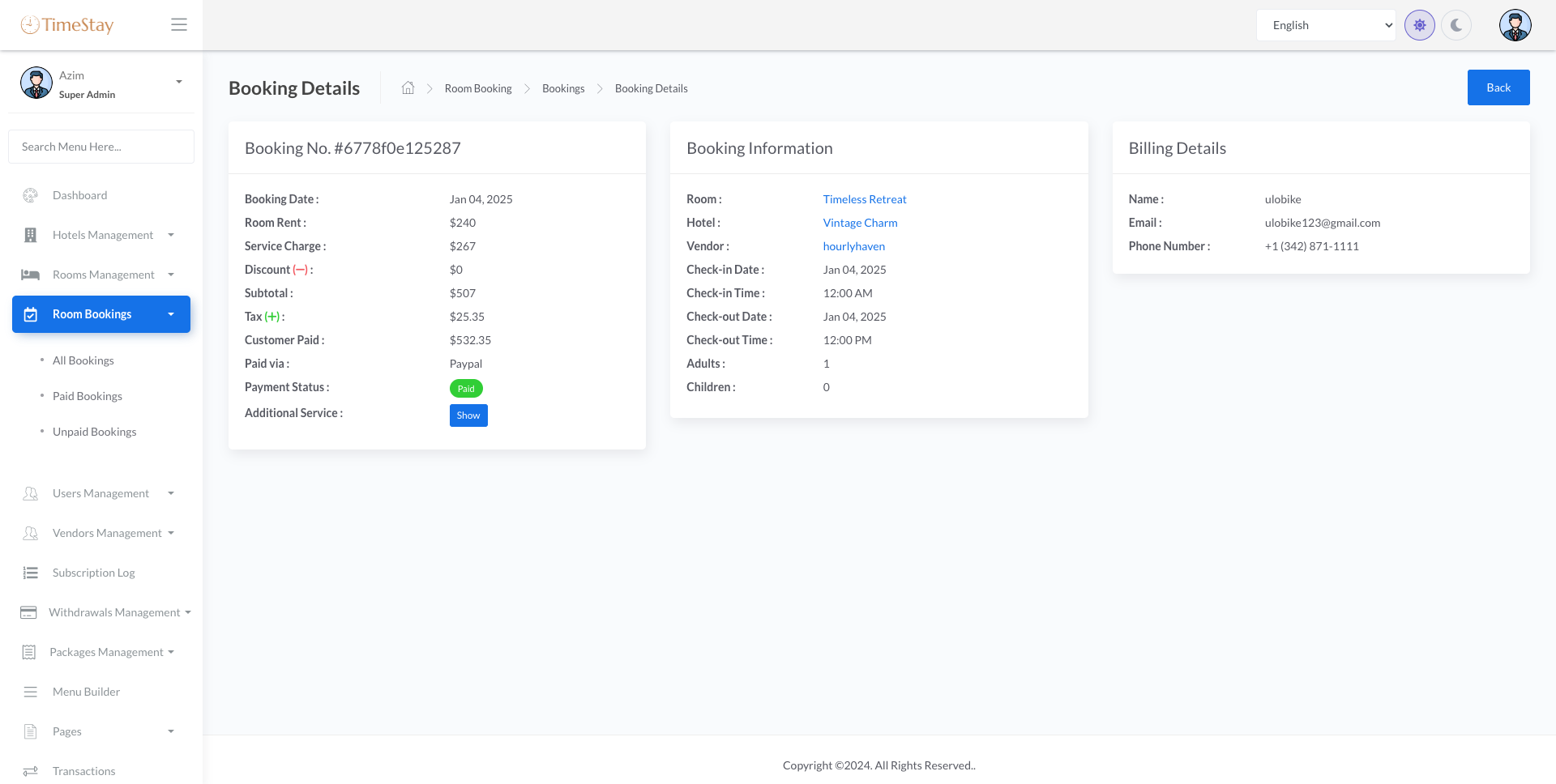The width and height of the screenshot is (1556, 784).
Task: Collapse the sidebar with the hamburger toggle
Action: tap(179, 24)
